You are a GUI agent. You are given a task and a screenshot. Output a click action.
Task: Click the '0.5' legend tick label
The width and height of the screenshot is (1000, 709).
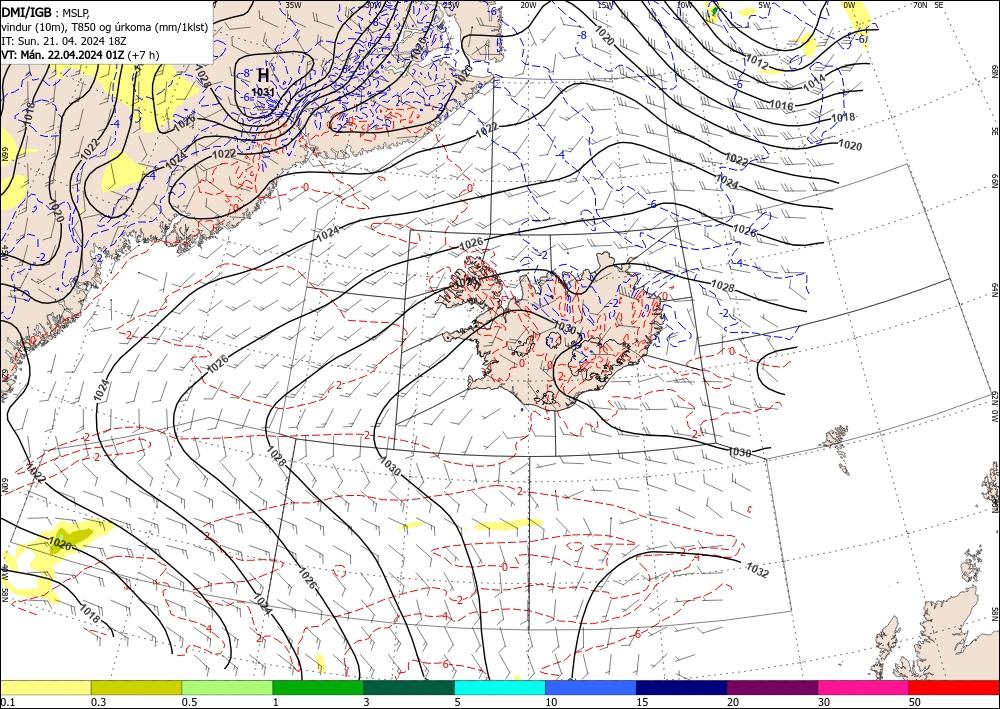(x=189, y=702)
